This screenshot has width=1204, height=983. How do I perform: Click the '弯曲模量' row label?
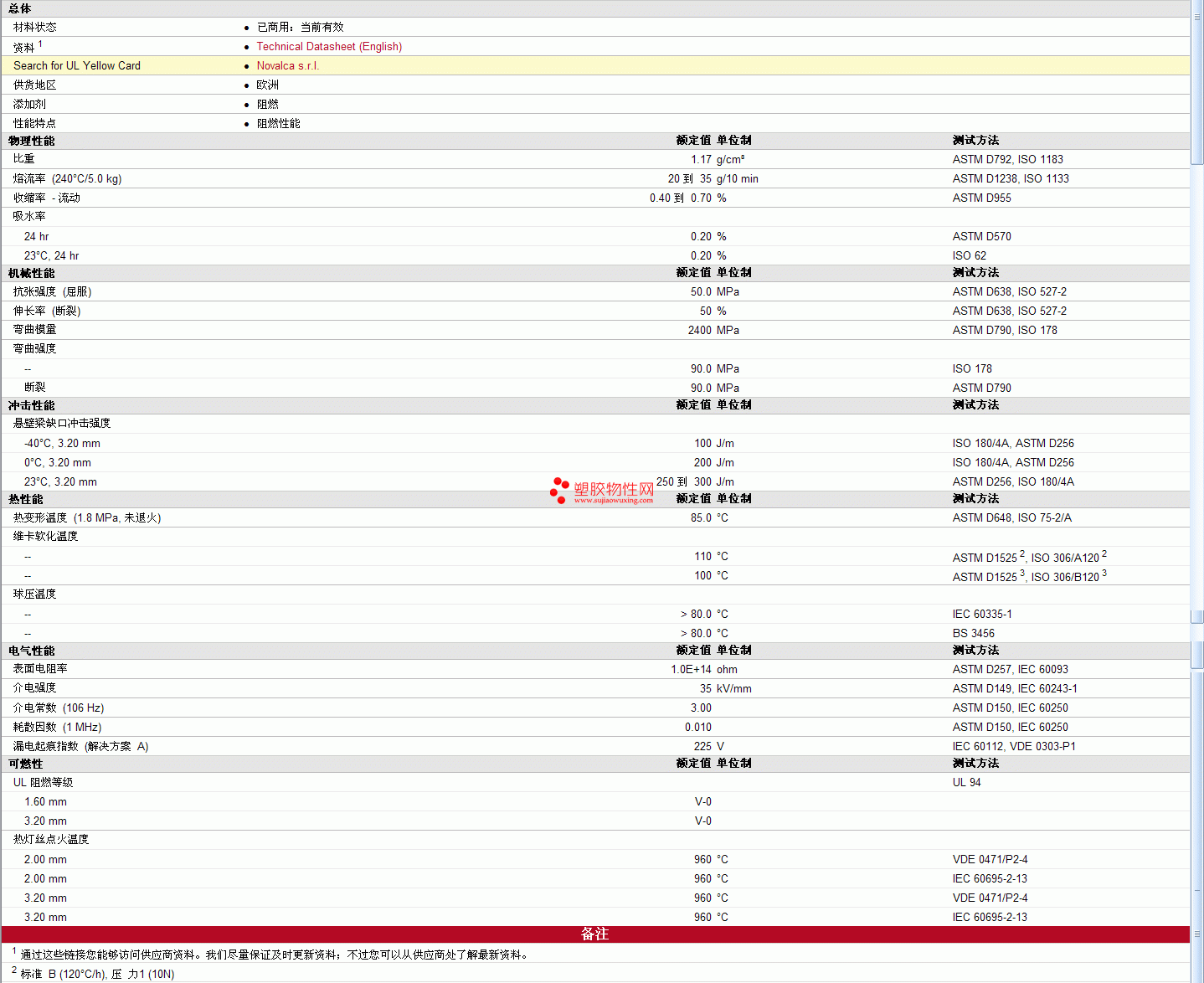pos(35,331)
